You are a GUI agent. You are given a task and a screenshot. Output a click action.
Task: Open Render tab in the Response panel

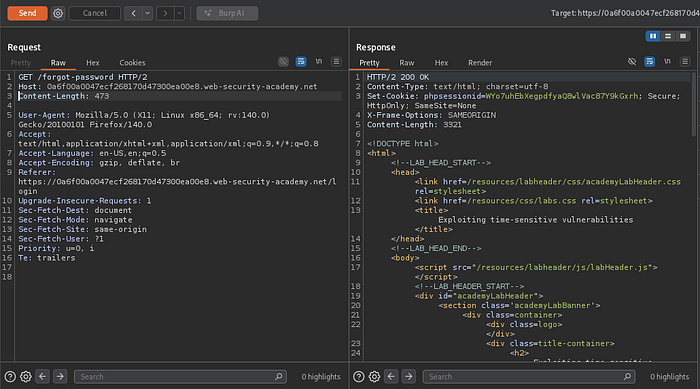coord(480,63)
